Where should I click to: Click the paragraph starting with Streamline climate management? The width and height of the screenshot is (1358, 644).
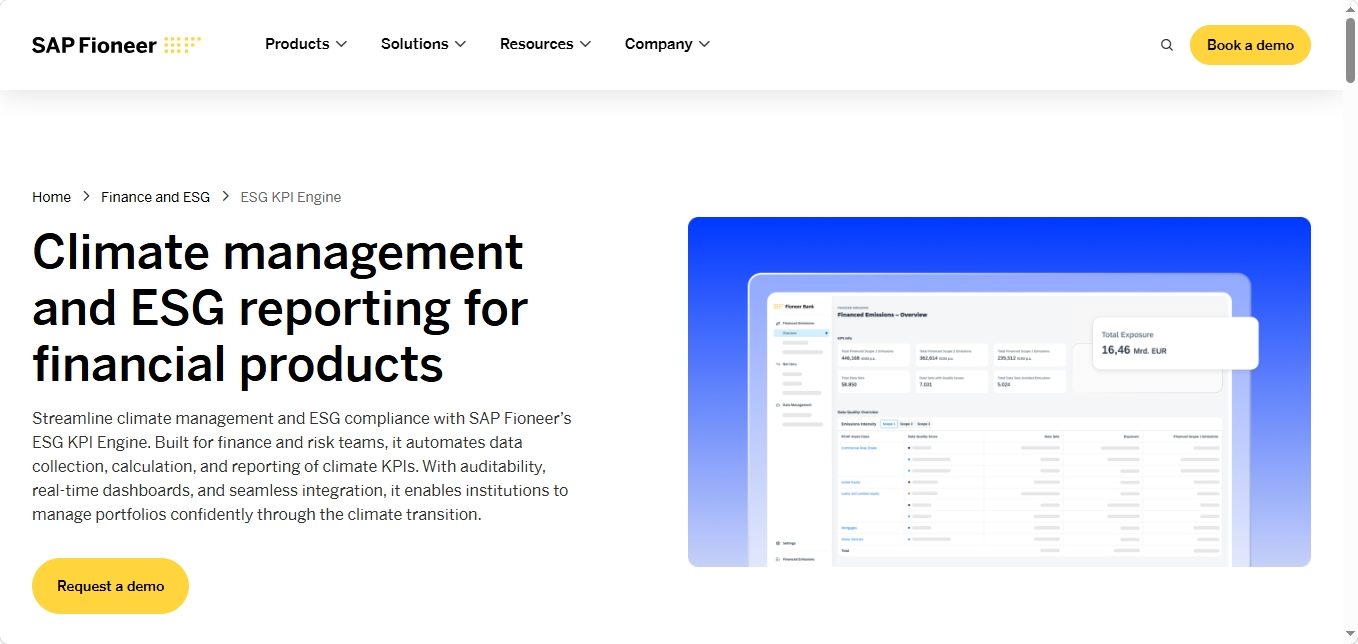[x=302, y=466]
